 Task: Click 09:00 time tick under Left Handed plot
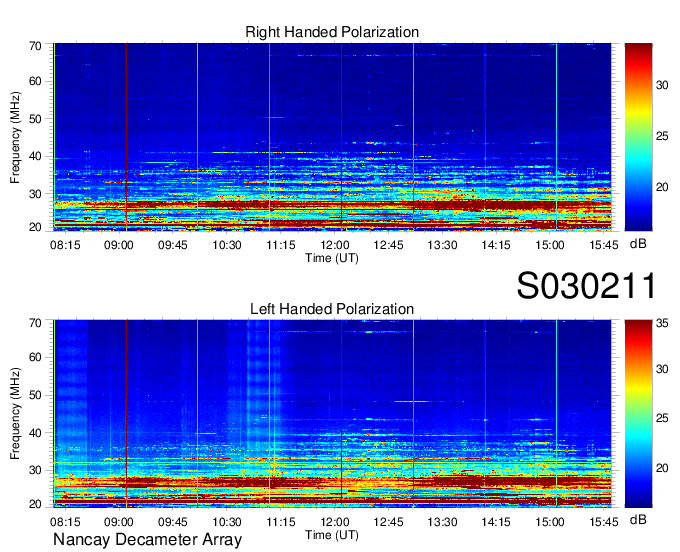(119, 521)
